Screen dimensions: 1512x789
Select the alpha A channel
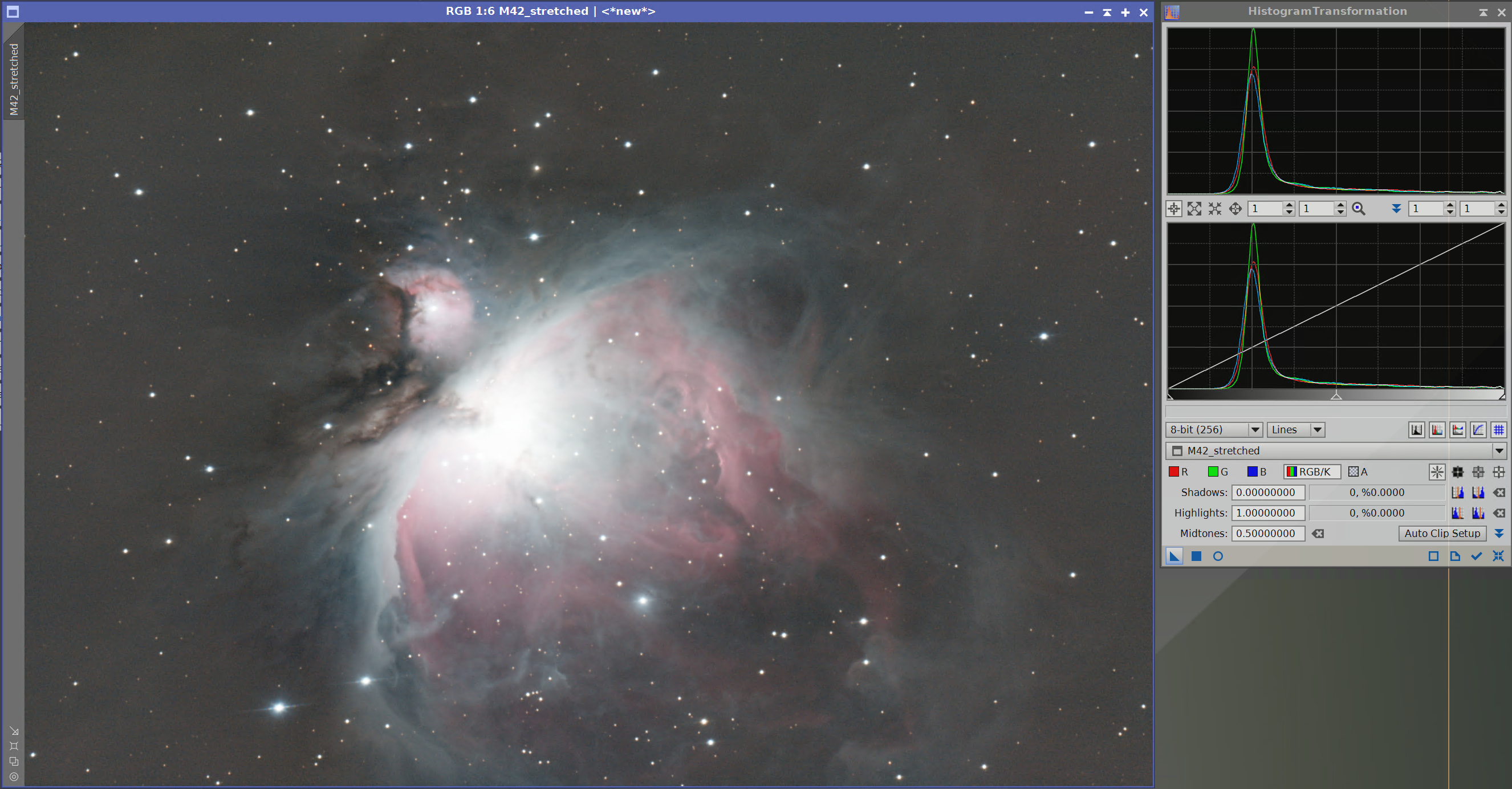click(x=1358, y=472)
